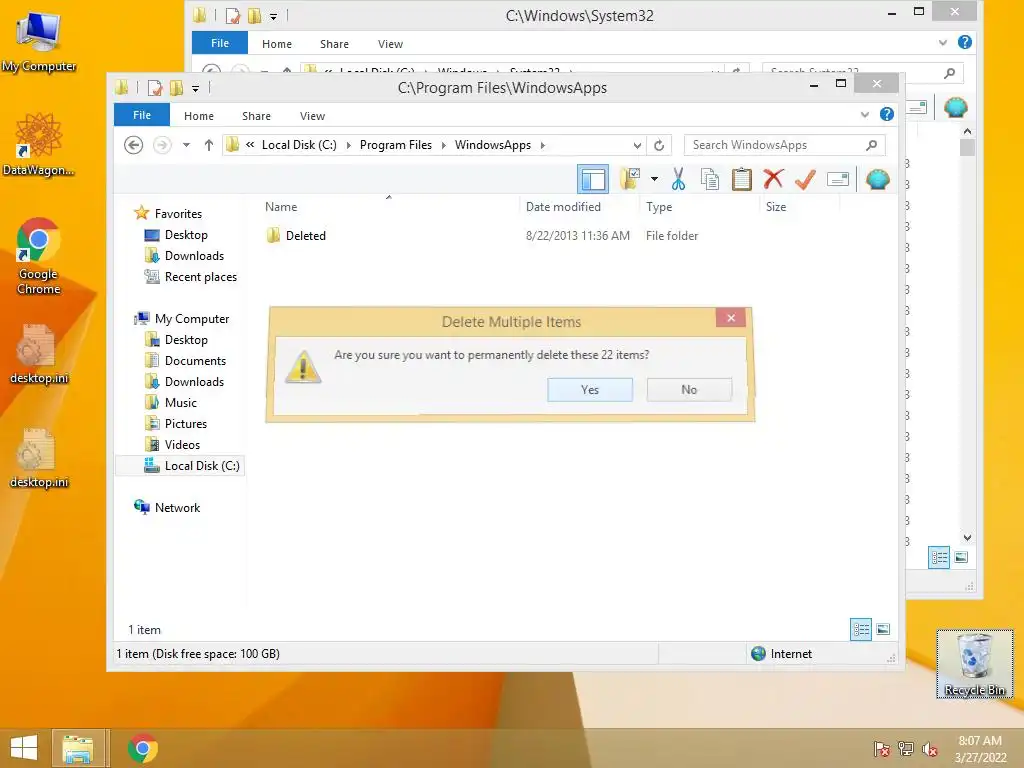
Task: Open recent locations dropdown arrow
Action: click(x=186, y=145)
